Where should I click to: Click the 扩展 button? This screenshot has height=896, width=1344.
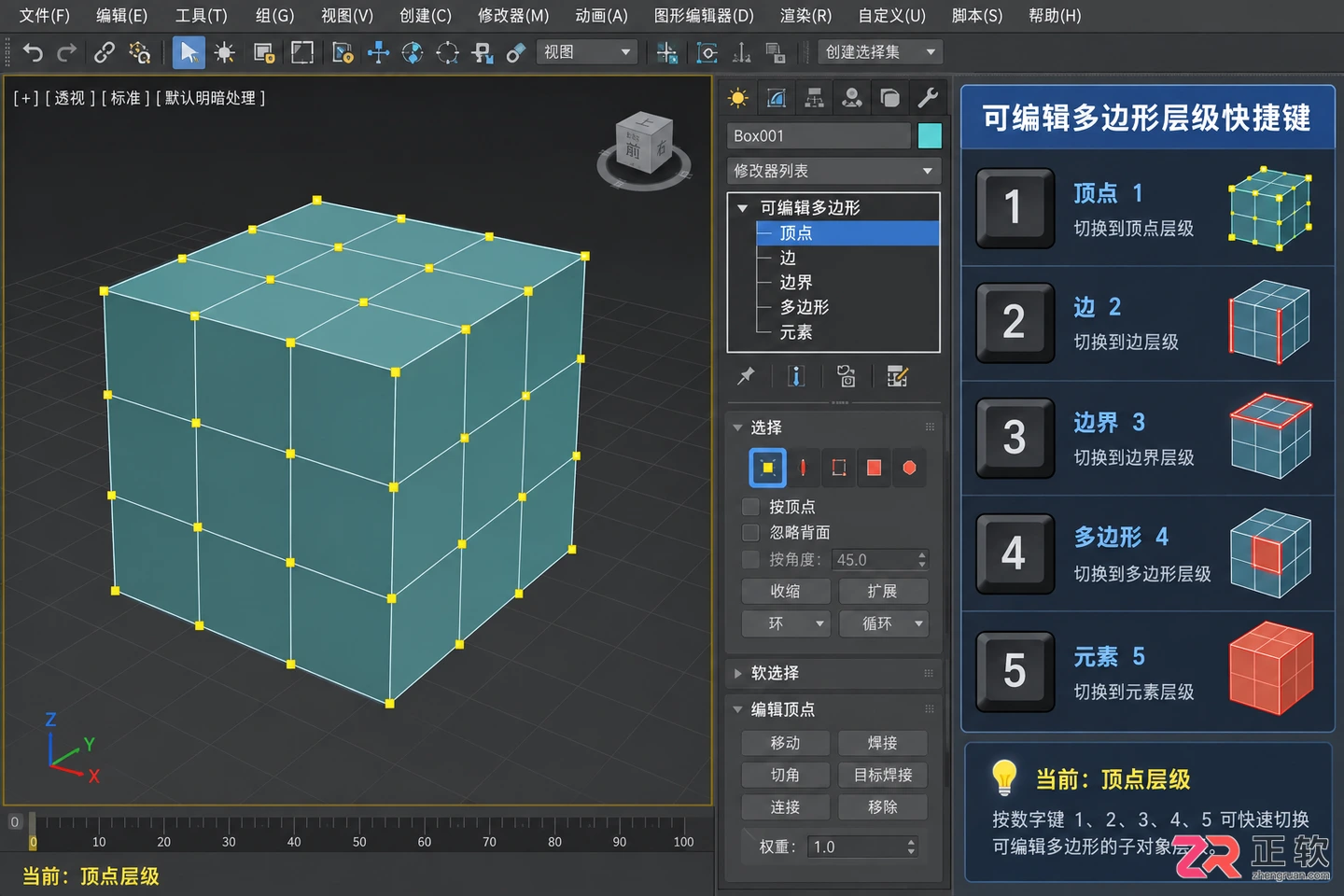pyautogui.click(x=883, y=592)
